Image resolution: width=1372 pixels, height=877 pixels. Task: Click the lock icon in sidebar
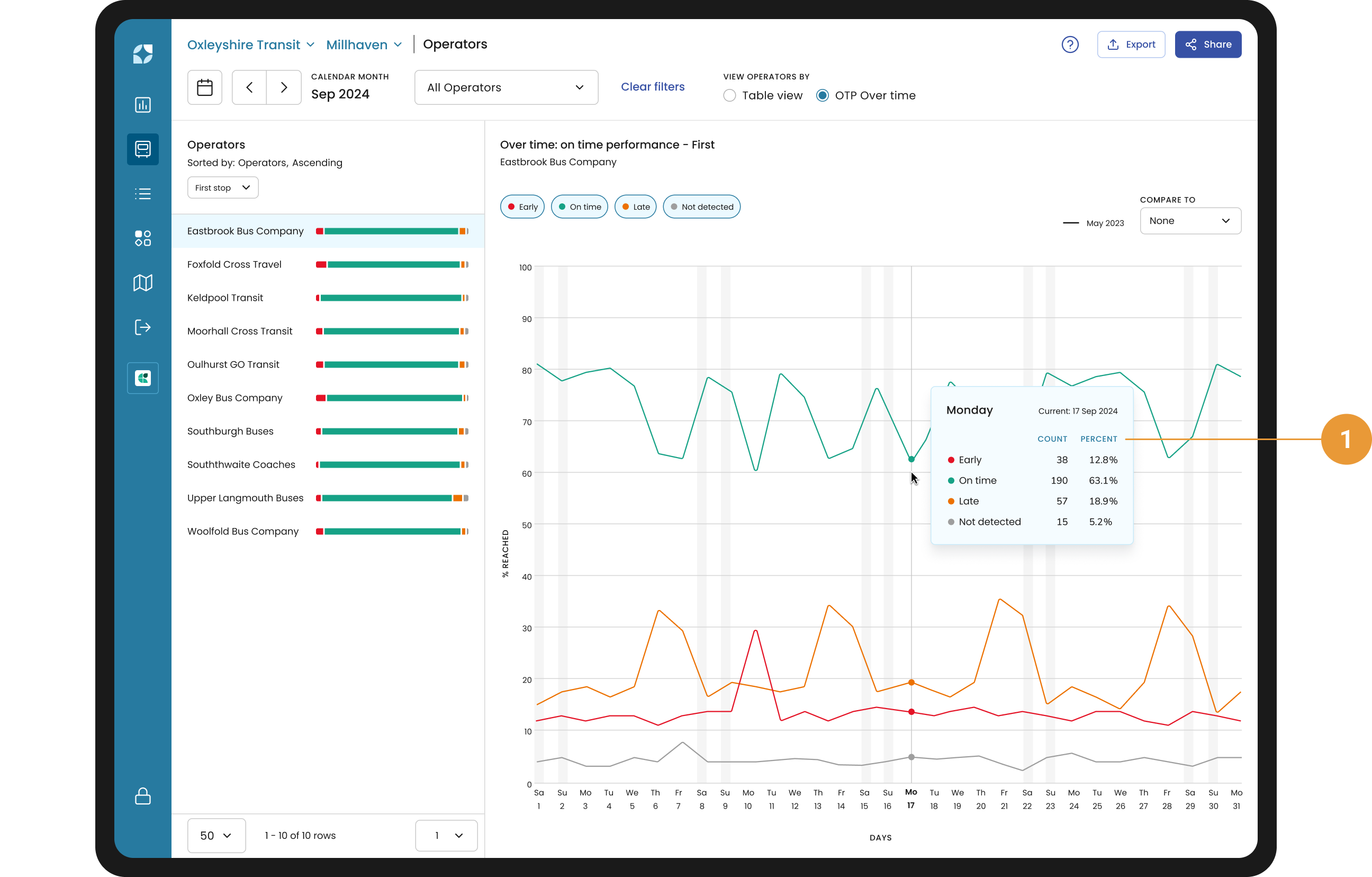[142, 796]
